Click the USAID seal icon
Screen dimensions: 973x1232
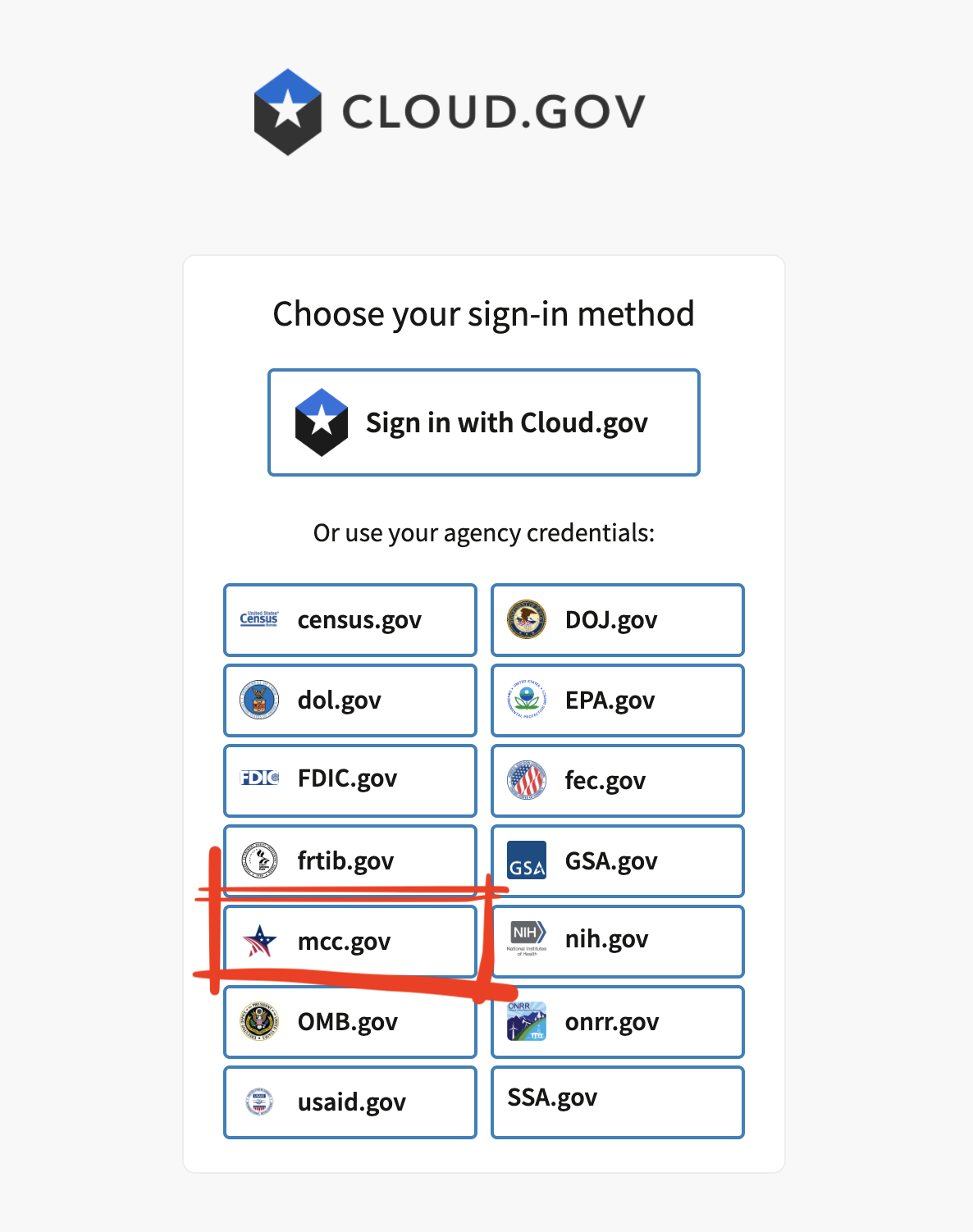[259, 1102]
